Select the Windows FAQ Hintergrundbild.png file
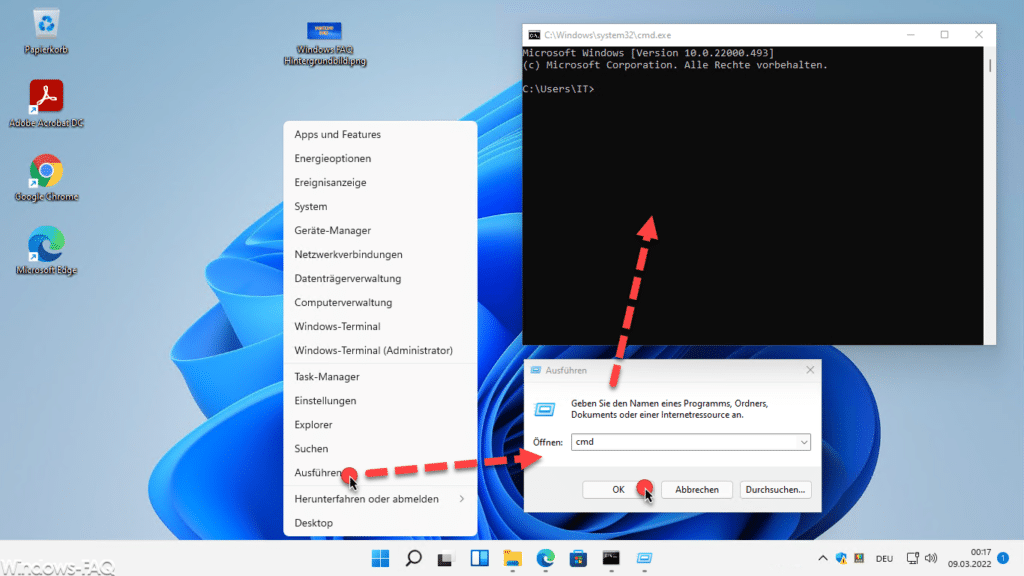Image resolution: width=1024 pixels, height=576 pixels. (325, 43)
